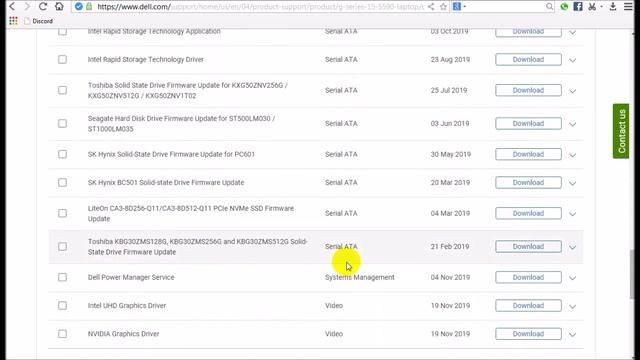This screenshot has height=360, width=640.
Task: Check the SK Hynix PC601 firmware box
Action: pyautogui.click(x=62, y=154)
